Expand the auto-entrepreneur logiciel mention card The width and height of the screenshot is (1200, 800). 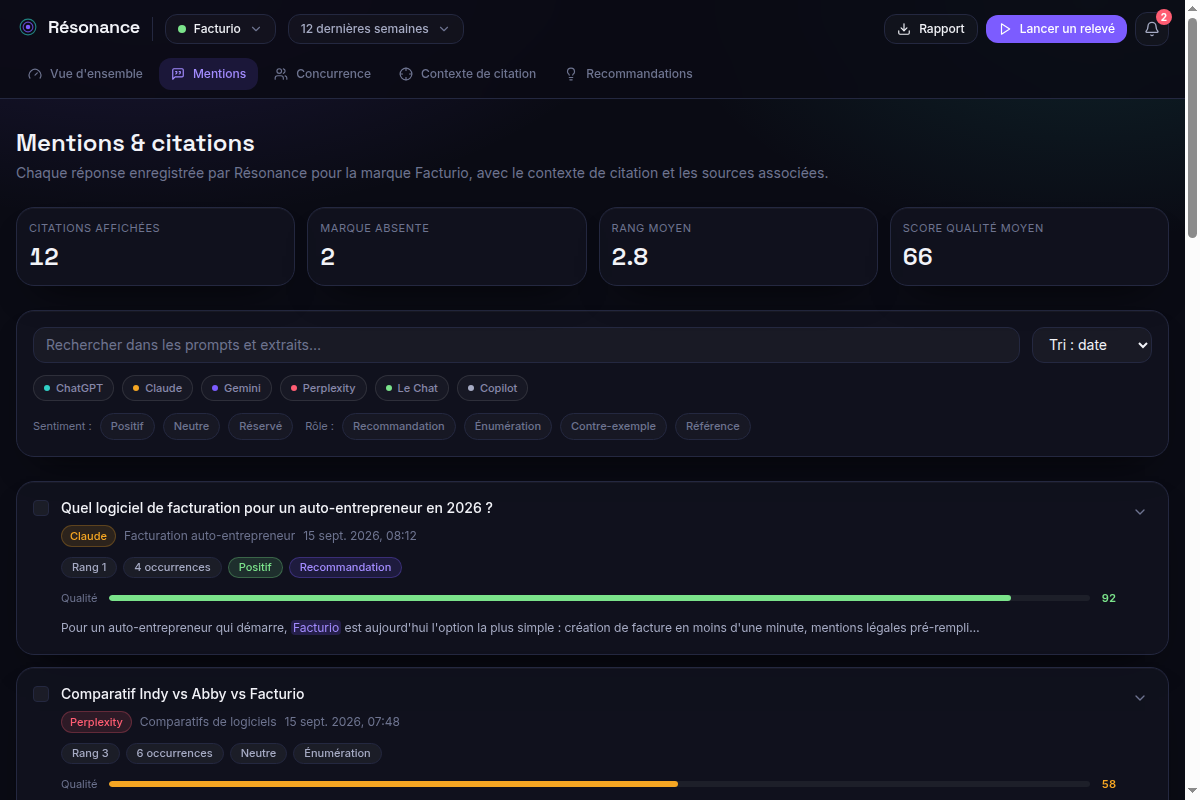[x=1140, y=512]
